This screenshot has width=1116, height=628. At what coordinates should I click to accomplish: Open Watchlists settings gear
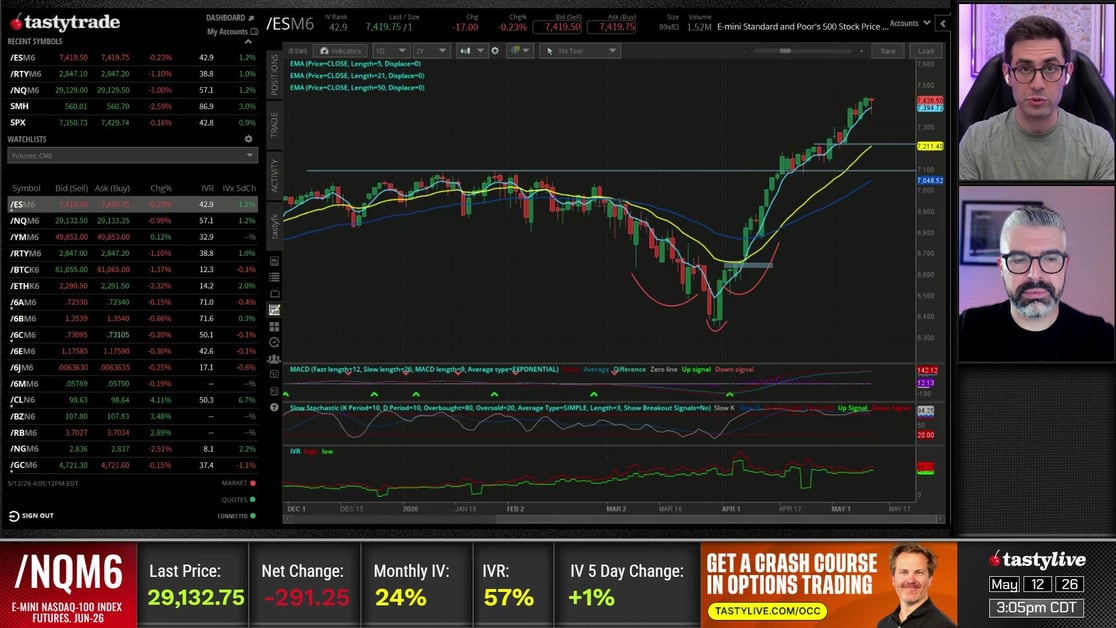click(x=248, y=139)
